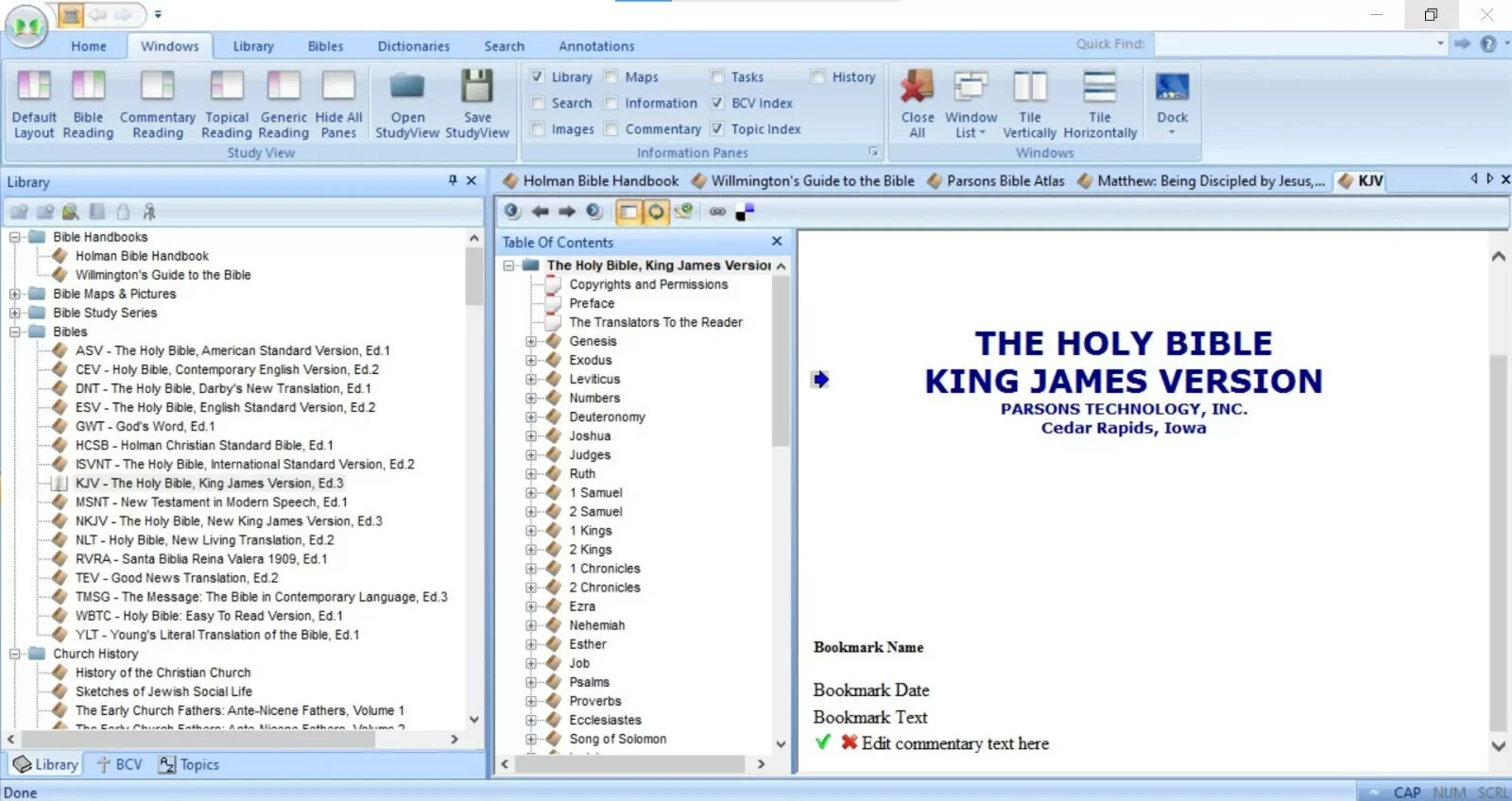This screenshot has width=1512, height=801.
Task: Close All windows via ribbon
Action: pyautogui.click(x=918, y=104)
